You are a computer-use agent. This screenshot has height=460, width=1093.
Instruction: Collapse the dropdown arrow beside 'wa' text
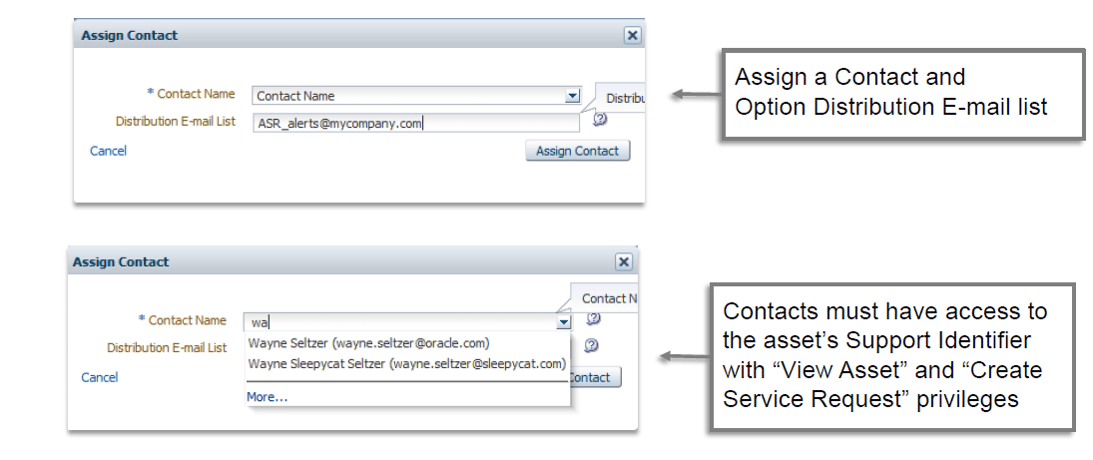pos(564,322)
